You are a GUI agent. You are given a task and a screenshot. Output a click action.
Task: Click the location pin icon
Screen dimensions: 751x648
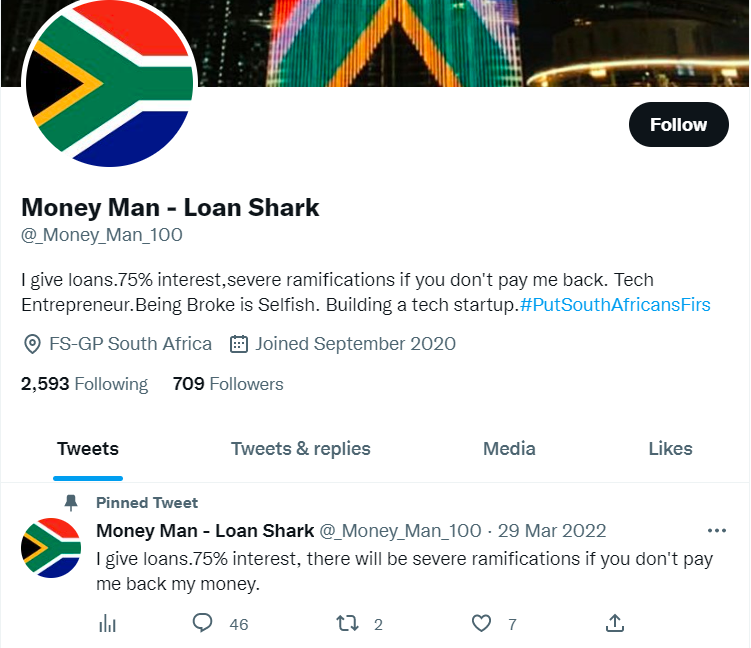coord(32,344)
